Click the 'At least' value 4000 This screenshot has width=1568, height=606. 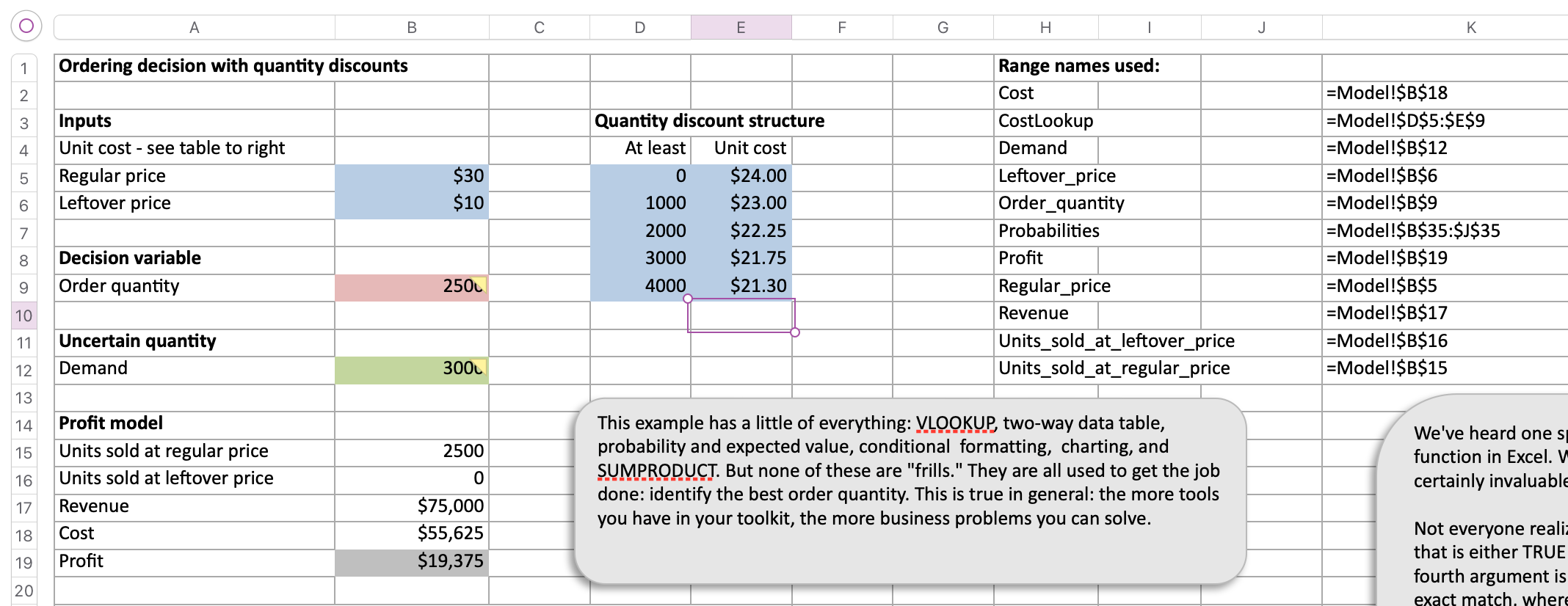tap(641, 288)
